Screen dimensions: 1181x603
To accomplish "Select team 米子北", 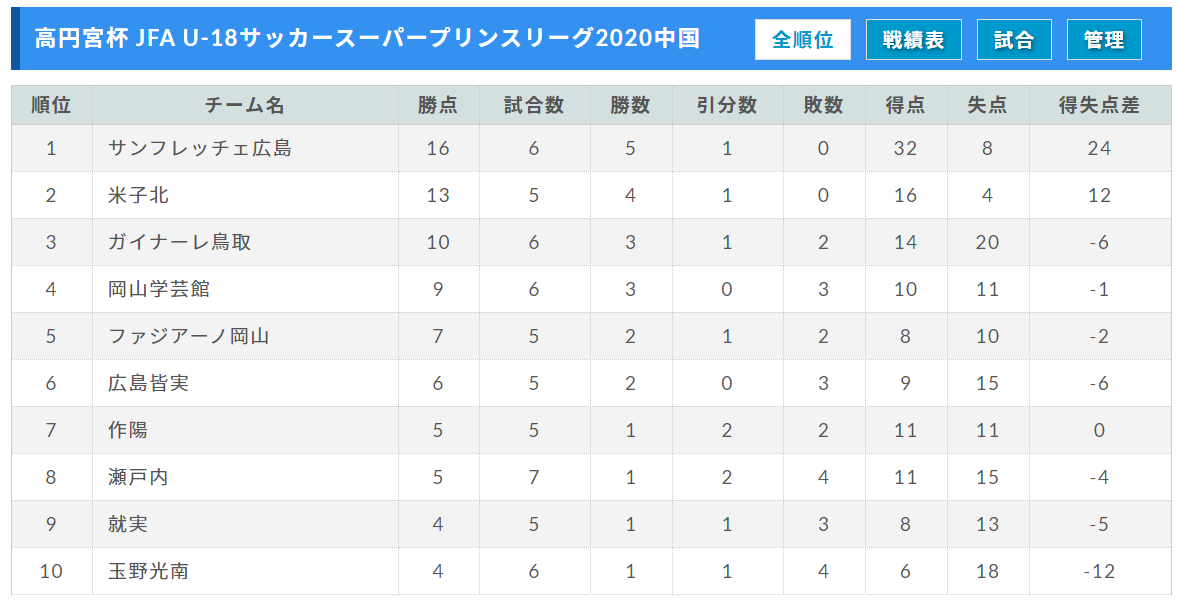I will click(x=138, y=196).
